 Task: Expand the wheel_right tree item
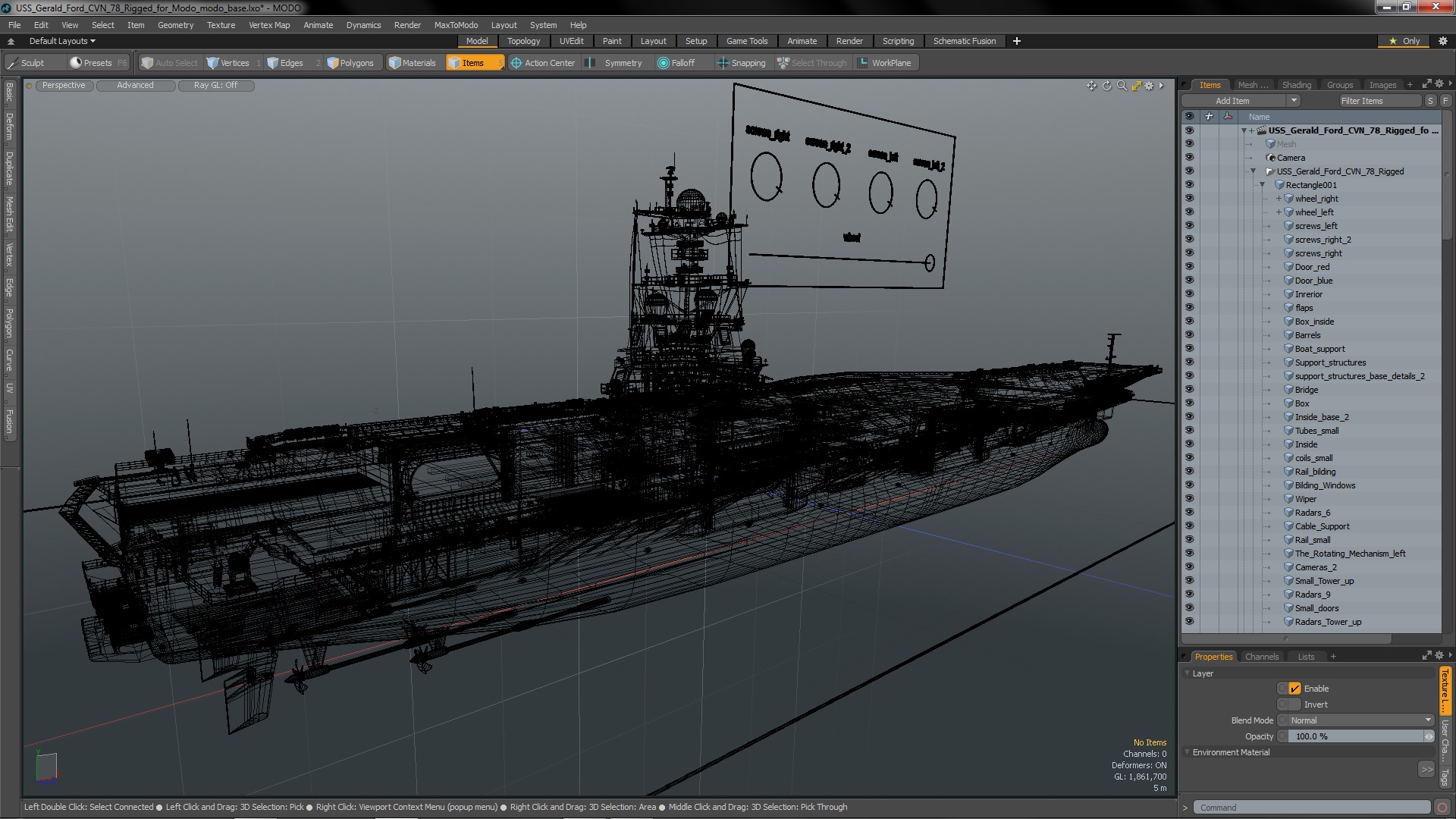click(1279, 199)
